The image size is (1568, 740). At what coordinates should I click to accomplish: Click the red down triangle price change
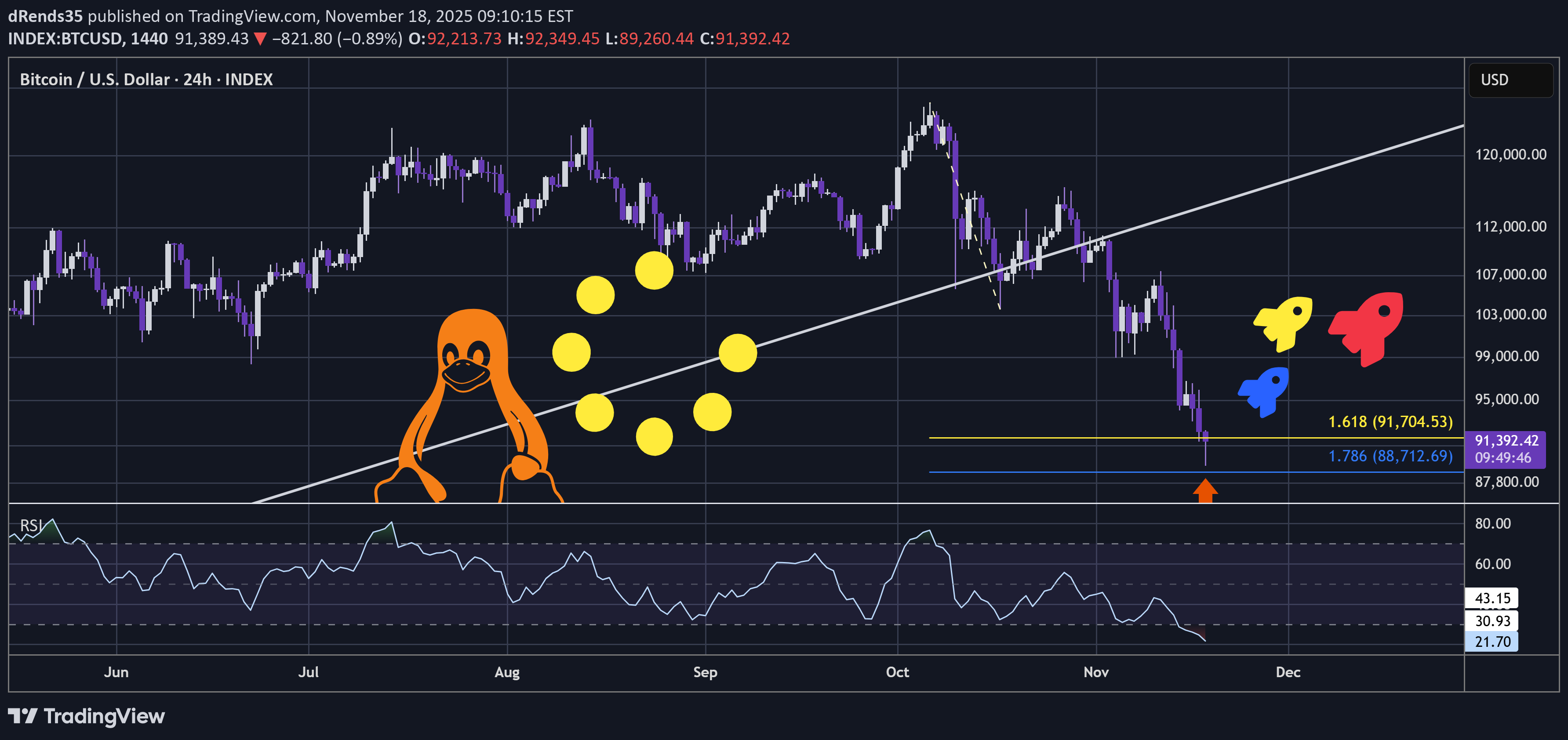point(260,39)
